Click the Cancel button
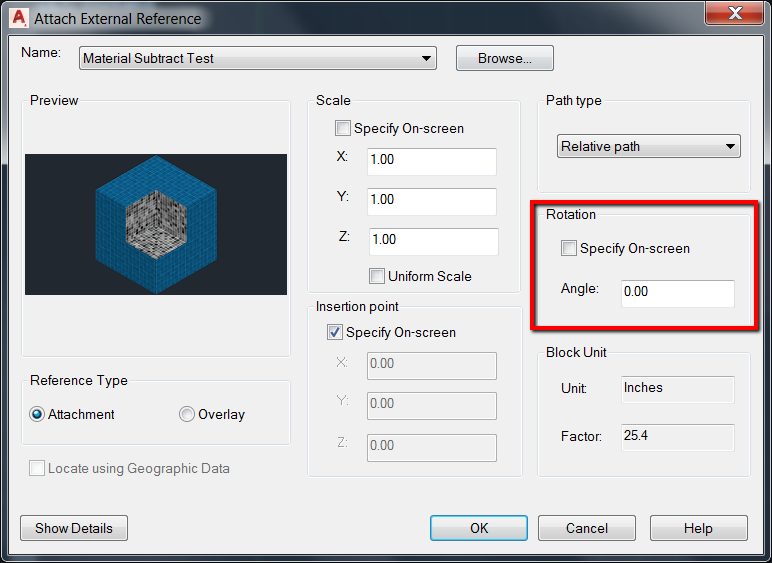 [587, 528]
